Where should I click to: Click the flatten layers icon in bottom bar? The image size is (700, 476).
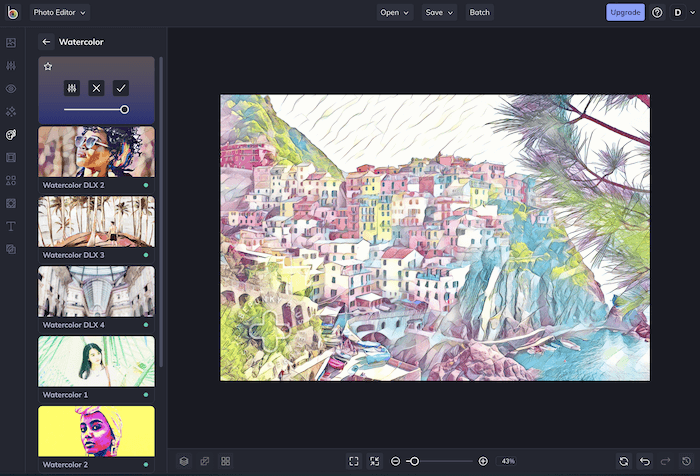click(205, 461)
